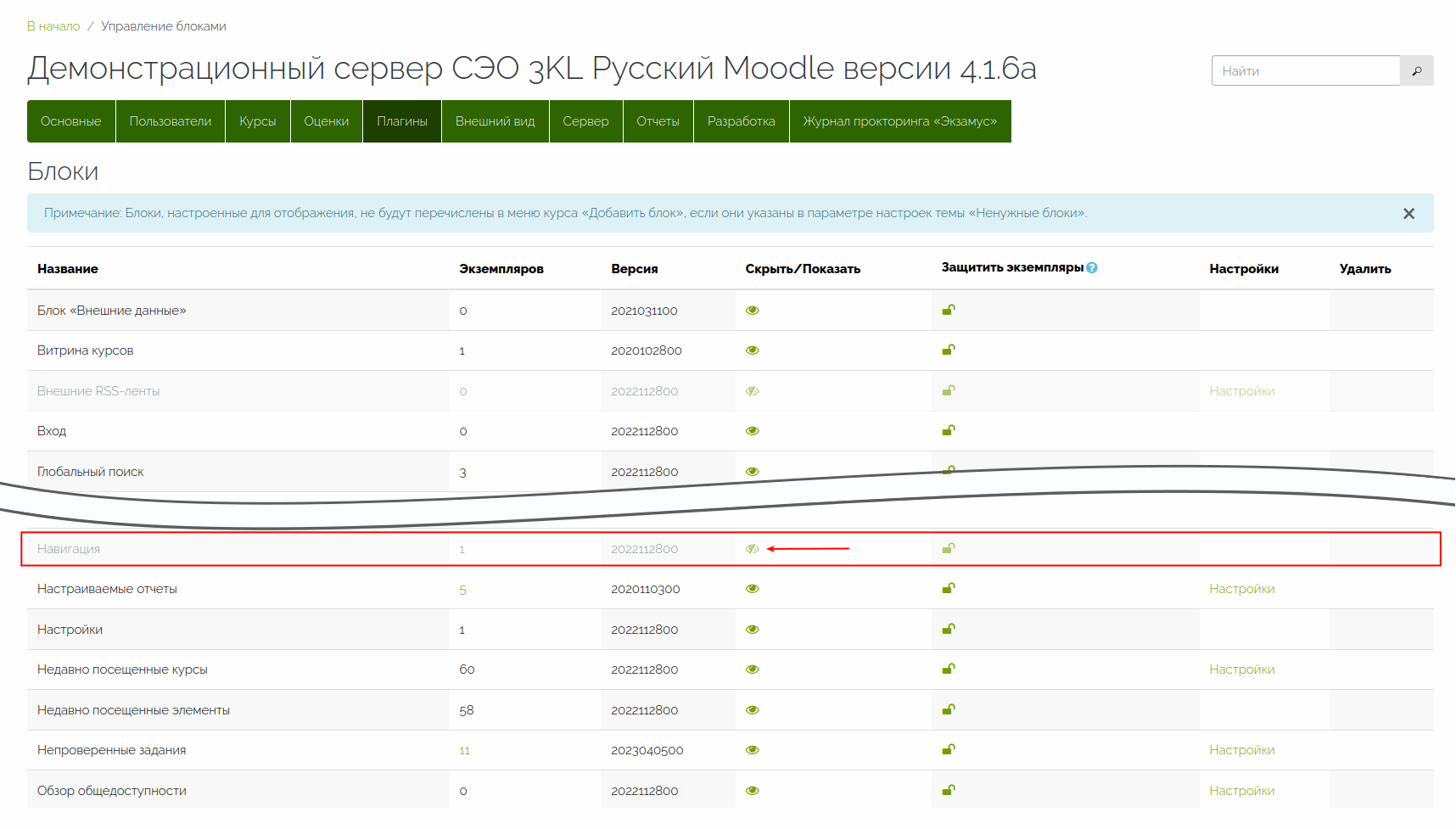This screenshot has height=829, width=1456.
Task: Click lock icon for Непроверенные задания
Action: click(x=949, y=749)
